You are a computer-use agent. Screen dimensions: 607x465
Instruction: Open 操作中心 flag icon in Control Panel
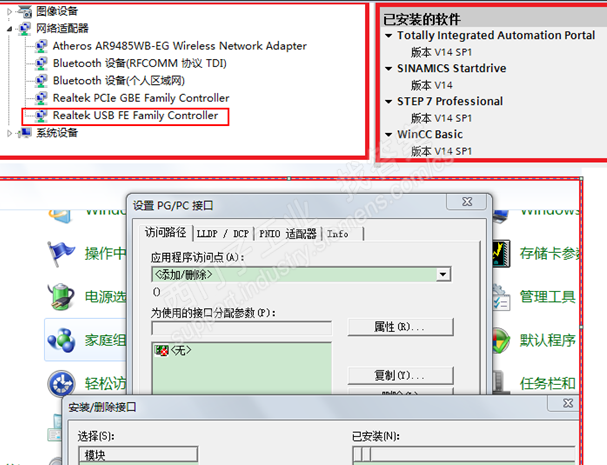[60, 254]
